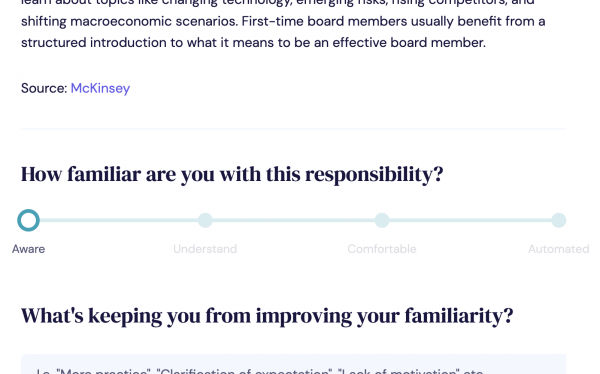Screen dimensions: 600x374
Task: Set familiarity to the Automated dot
Action: point(559,220)
